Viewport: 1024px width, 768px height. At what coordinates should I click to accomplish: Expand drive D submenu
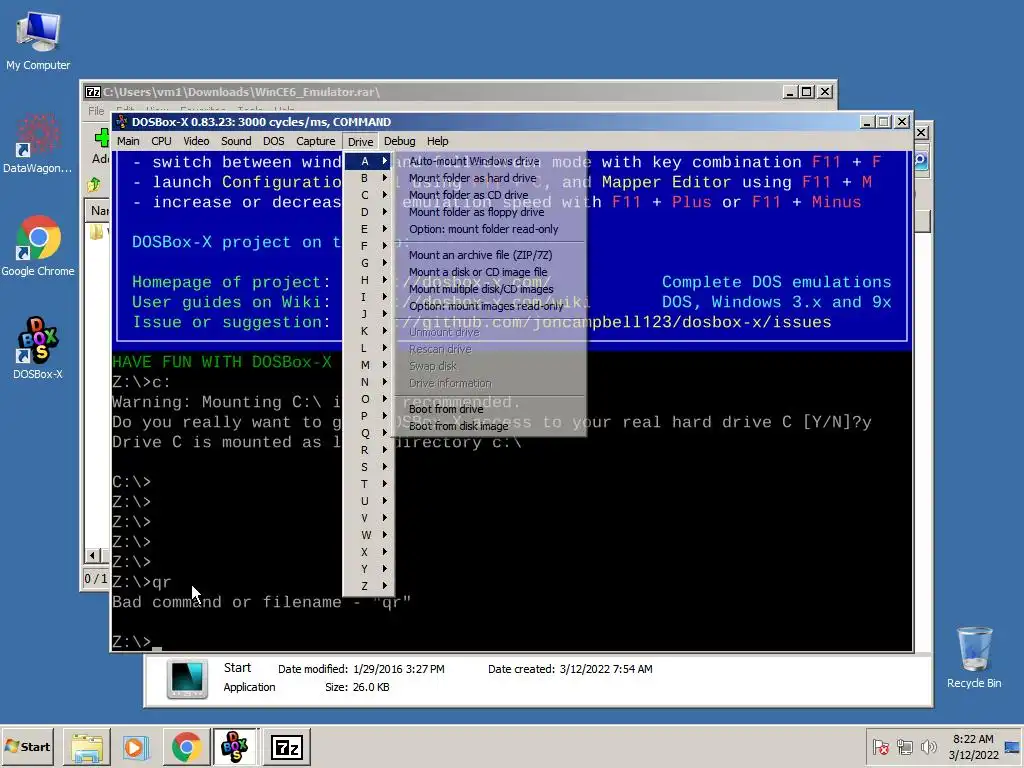tap(368, 212)
